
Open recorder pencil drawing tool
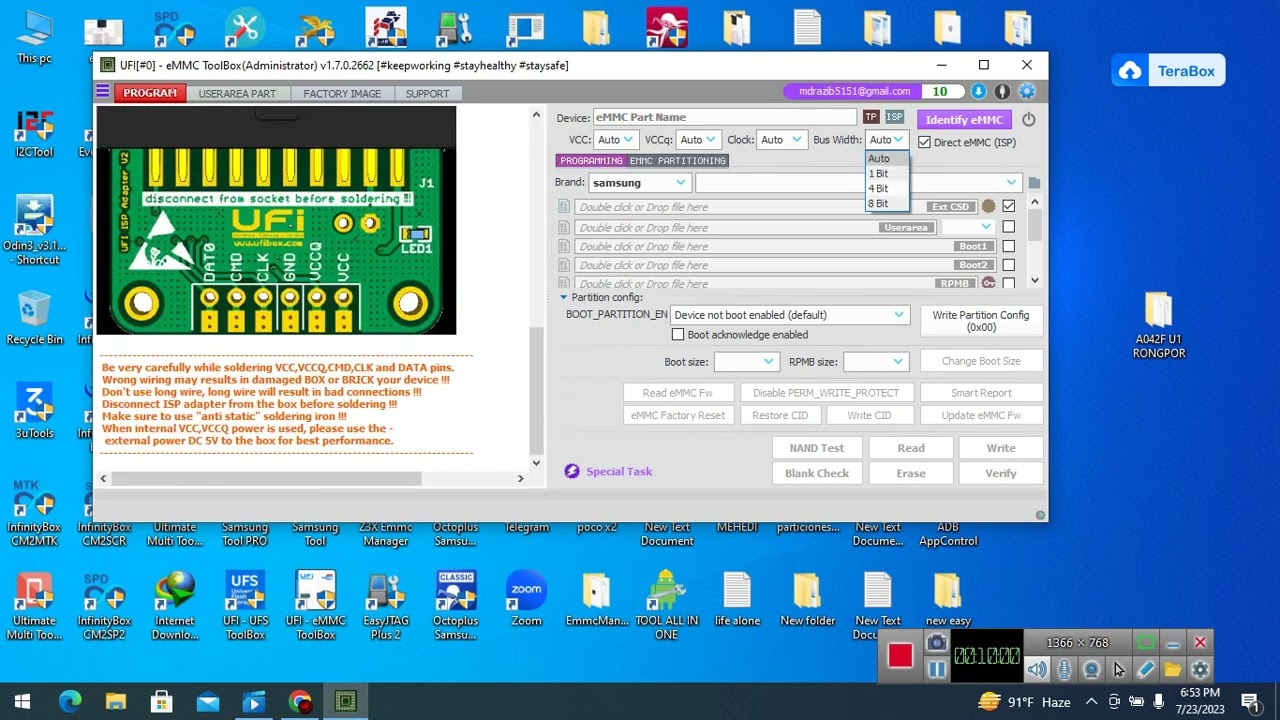pos(1146,670)
